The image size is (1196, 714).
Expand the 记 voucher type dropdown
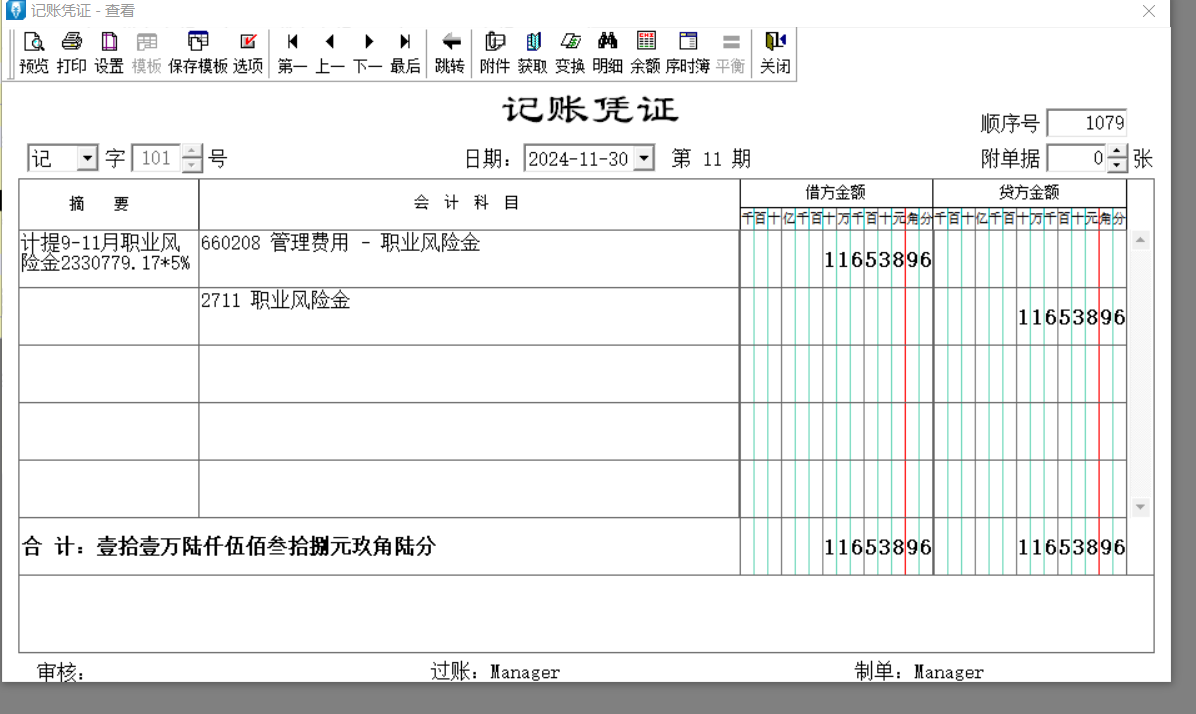[x=87, y=159]
